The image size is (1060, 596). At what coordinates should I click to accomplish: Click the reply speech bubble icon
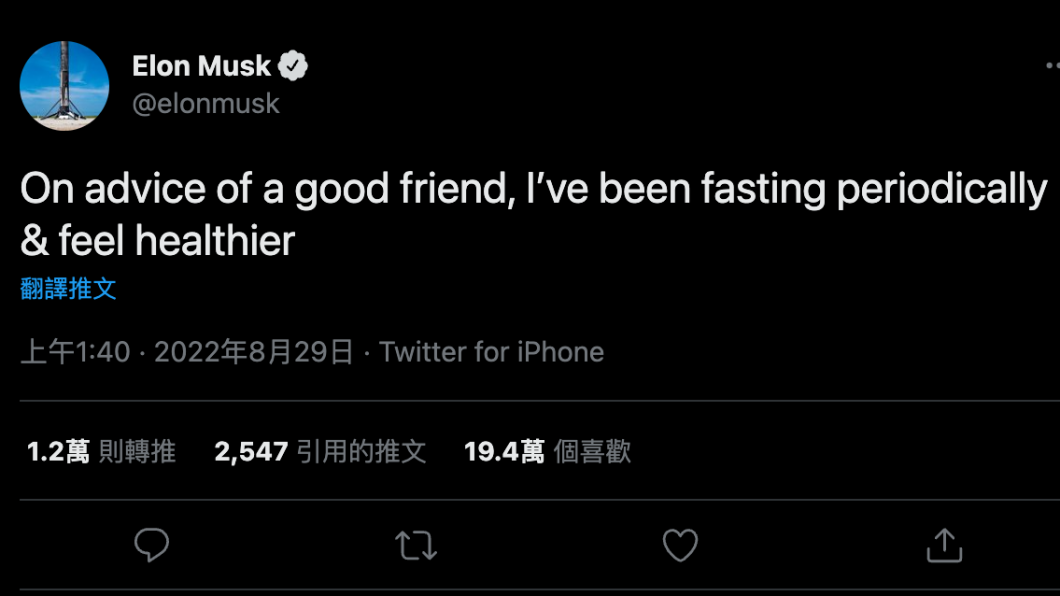click(x=151, y=545)
